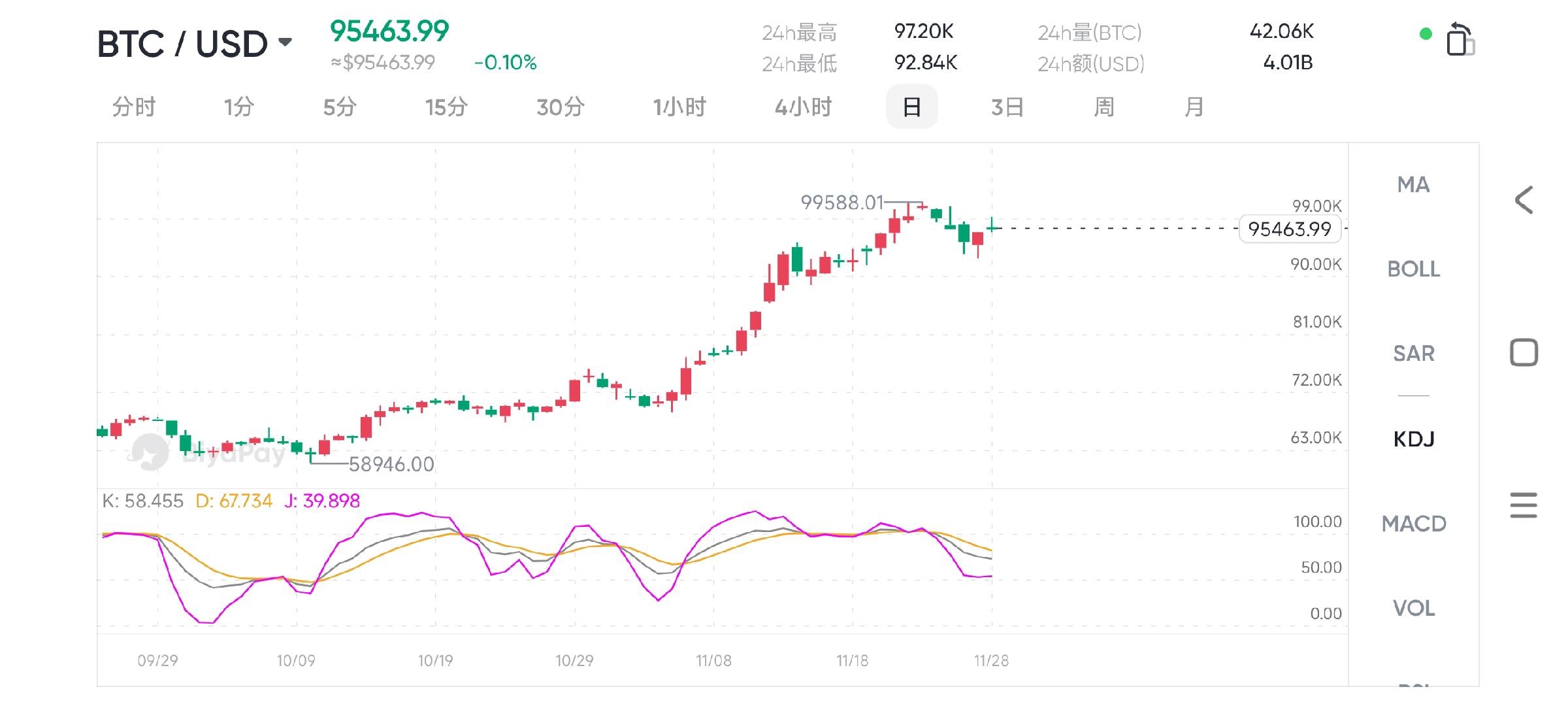Click the green connection status dot
The height and width of the screenshot is (706, 1568).
[1426, 34]
